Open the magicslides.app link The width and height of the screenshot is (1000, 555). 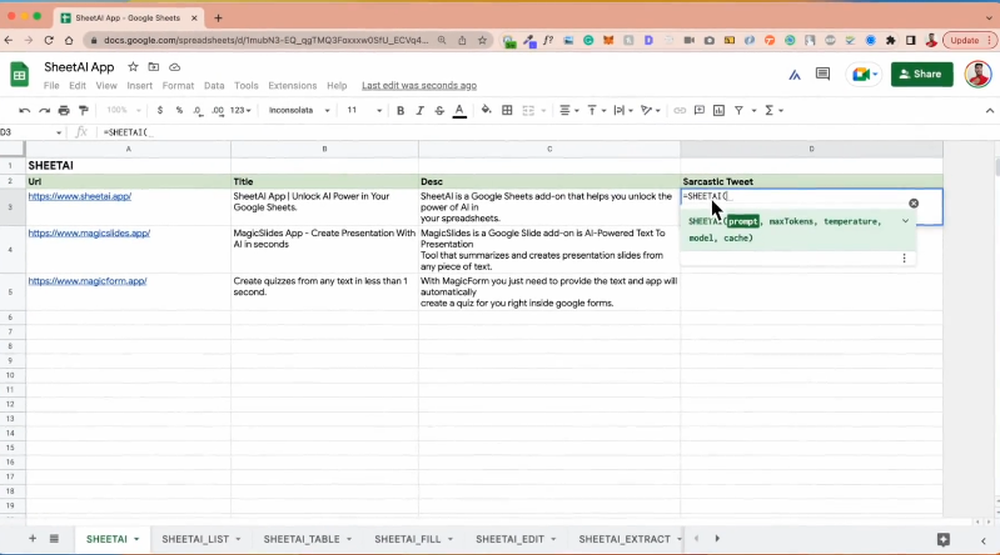(89, 233)
